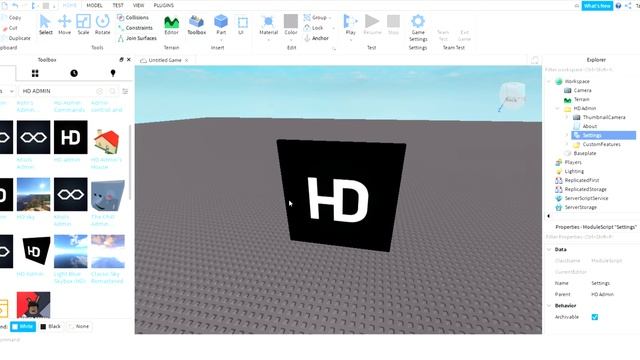The image size is (640, 360).
Task: Open the Terrain Editor
Action: point(171,25)
